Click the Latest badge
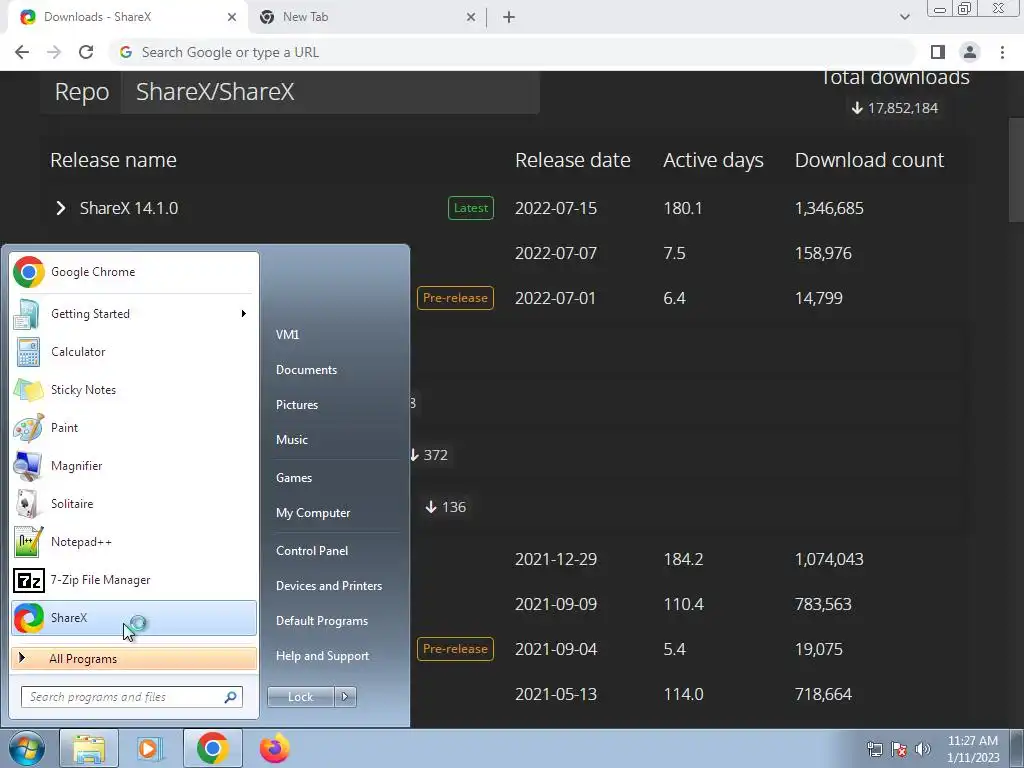Screen dimensions: 1024x768 point(471,208)
